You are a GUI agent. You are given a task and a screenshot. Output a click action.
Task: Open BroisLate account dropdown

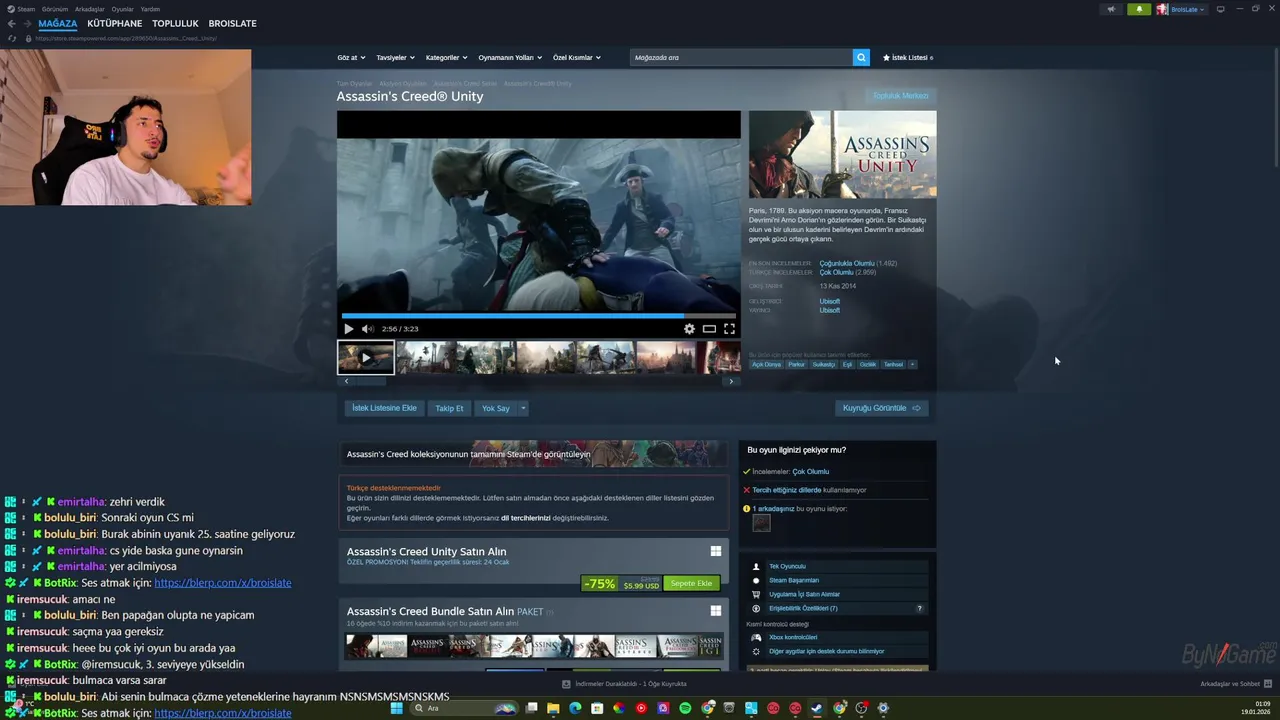[1181, 9]
